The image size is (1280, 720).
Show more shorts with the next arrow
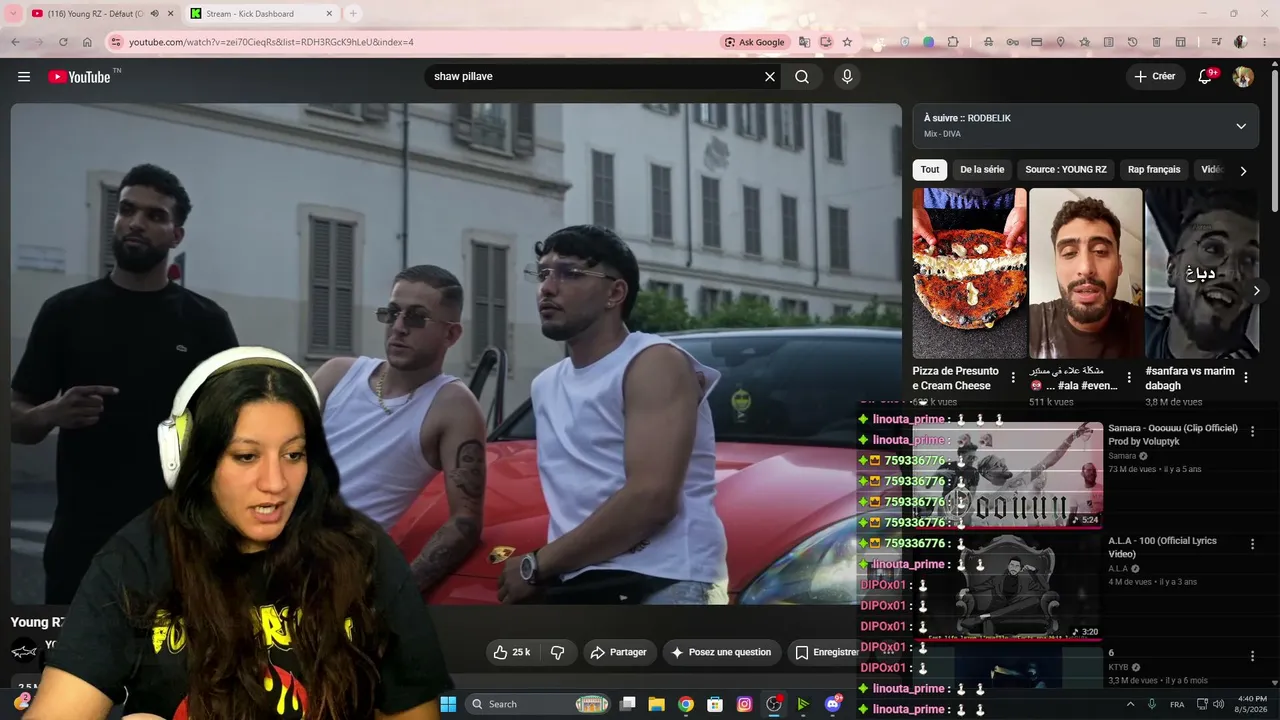(x=1257, y=291)
